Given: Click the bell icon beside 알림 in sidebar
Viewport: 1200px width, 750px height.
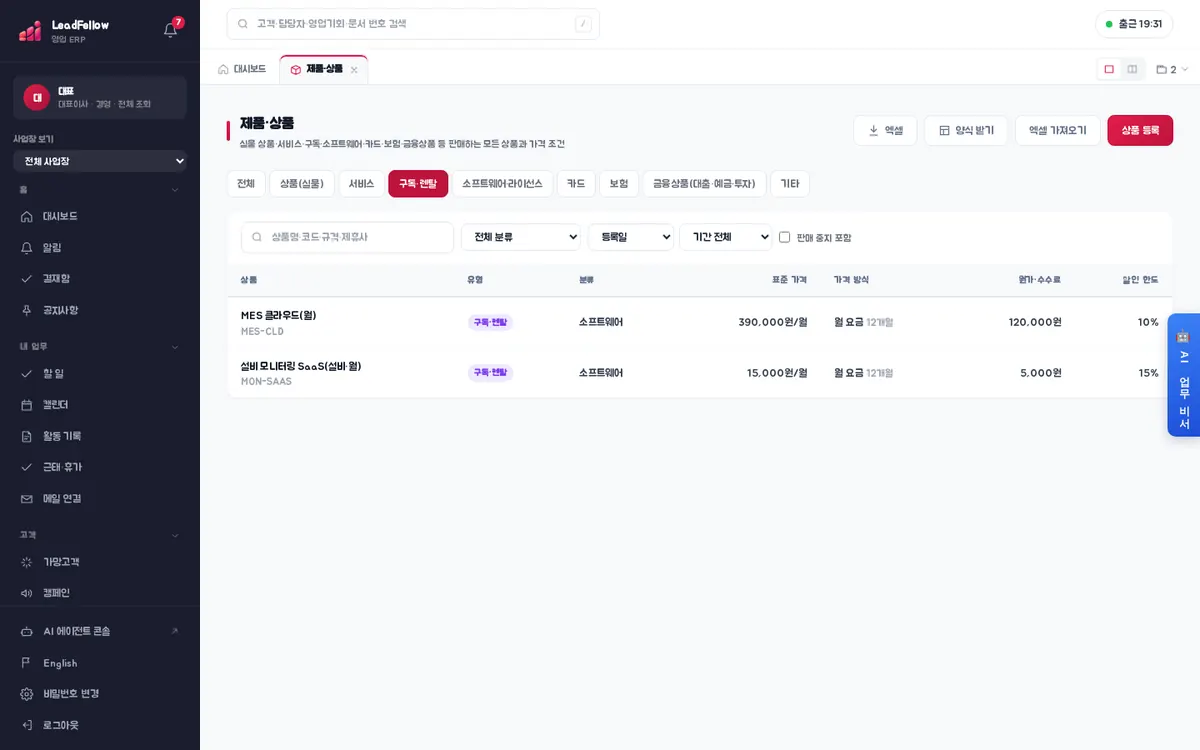Looking at the screenshot, I should coord(27,247).
